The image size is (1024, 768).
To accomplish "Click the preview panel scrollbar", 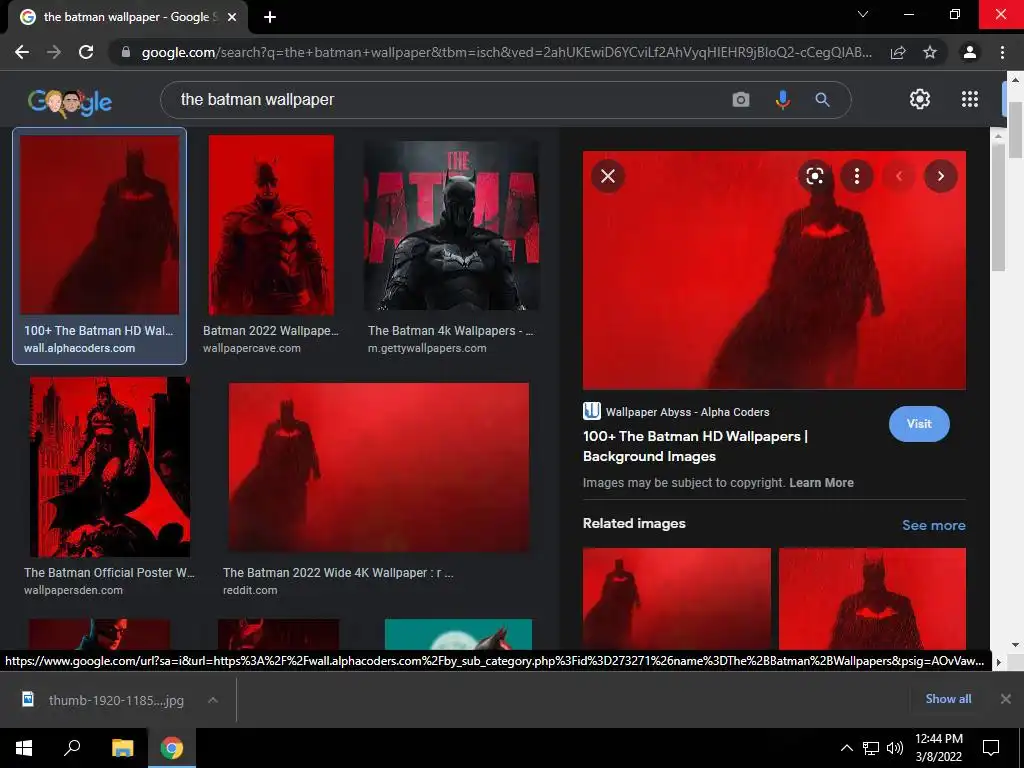I will click(x=998, y=206).
